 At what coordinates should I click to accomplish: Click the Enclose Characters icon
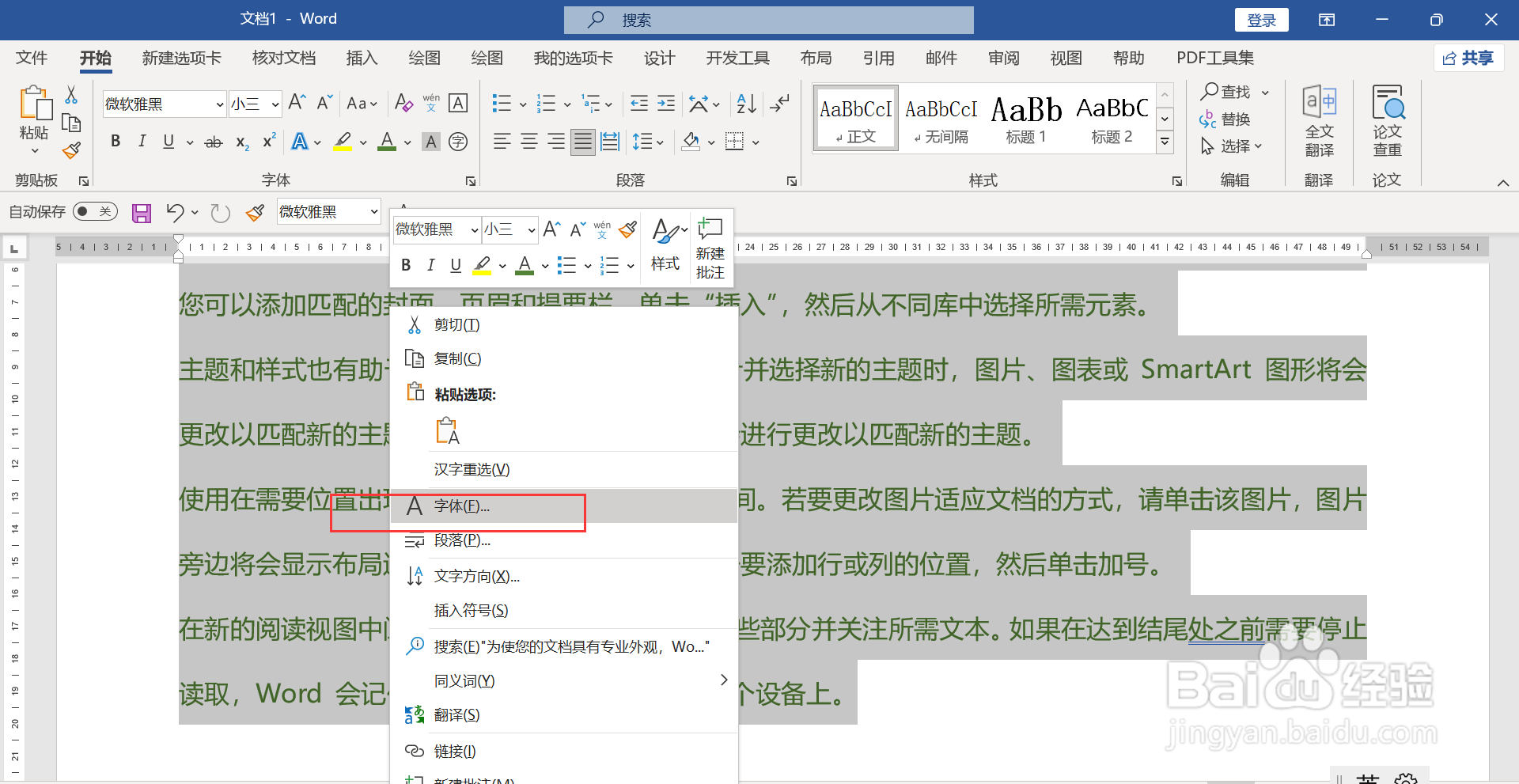click(458, 142)
